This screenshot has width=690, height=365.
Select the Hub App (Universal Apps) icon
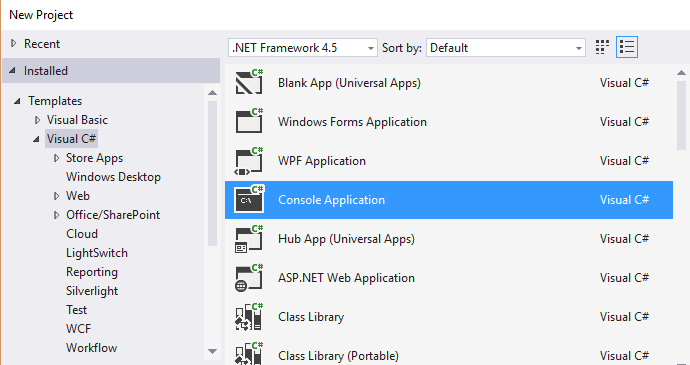pos(249,238)
